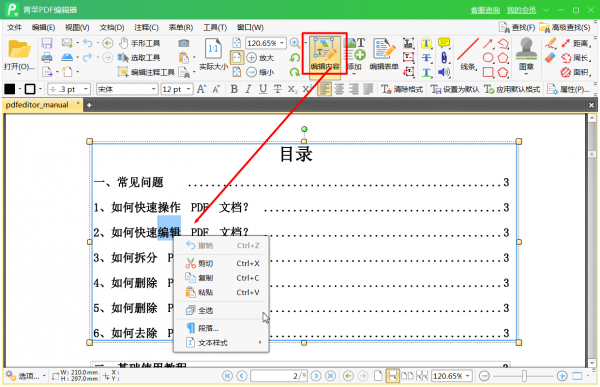
Task: Select the Attach File paperclip tool
Action: point(444,58)
